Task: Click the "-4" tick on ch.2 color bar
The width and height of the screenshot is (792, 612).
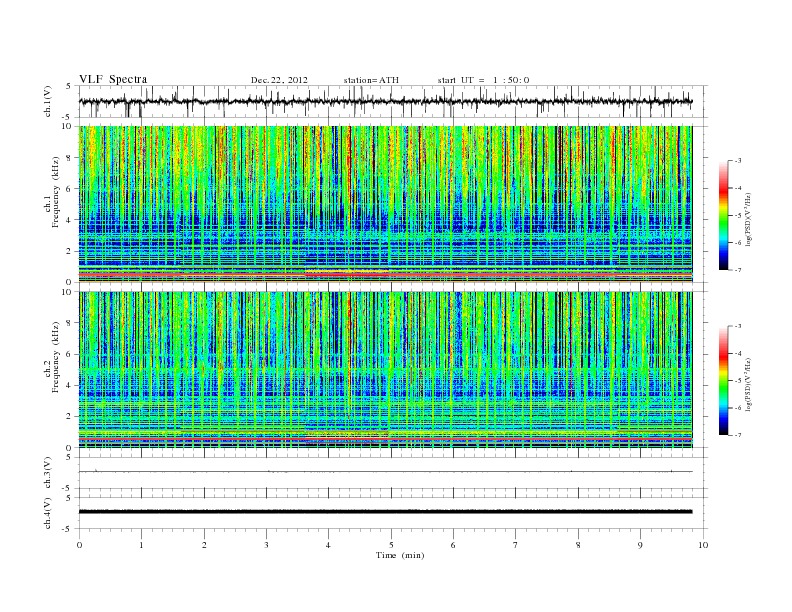Action: pos(737,353)
